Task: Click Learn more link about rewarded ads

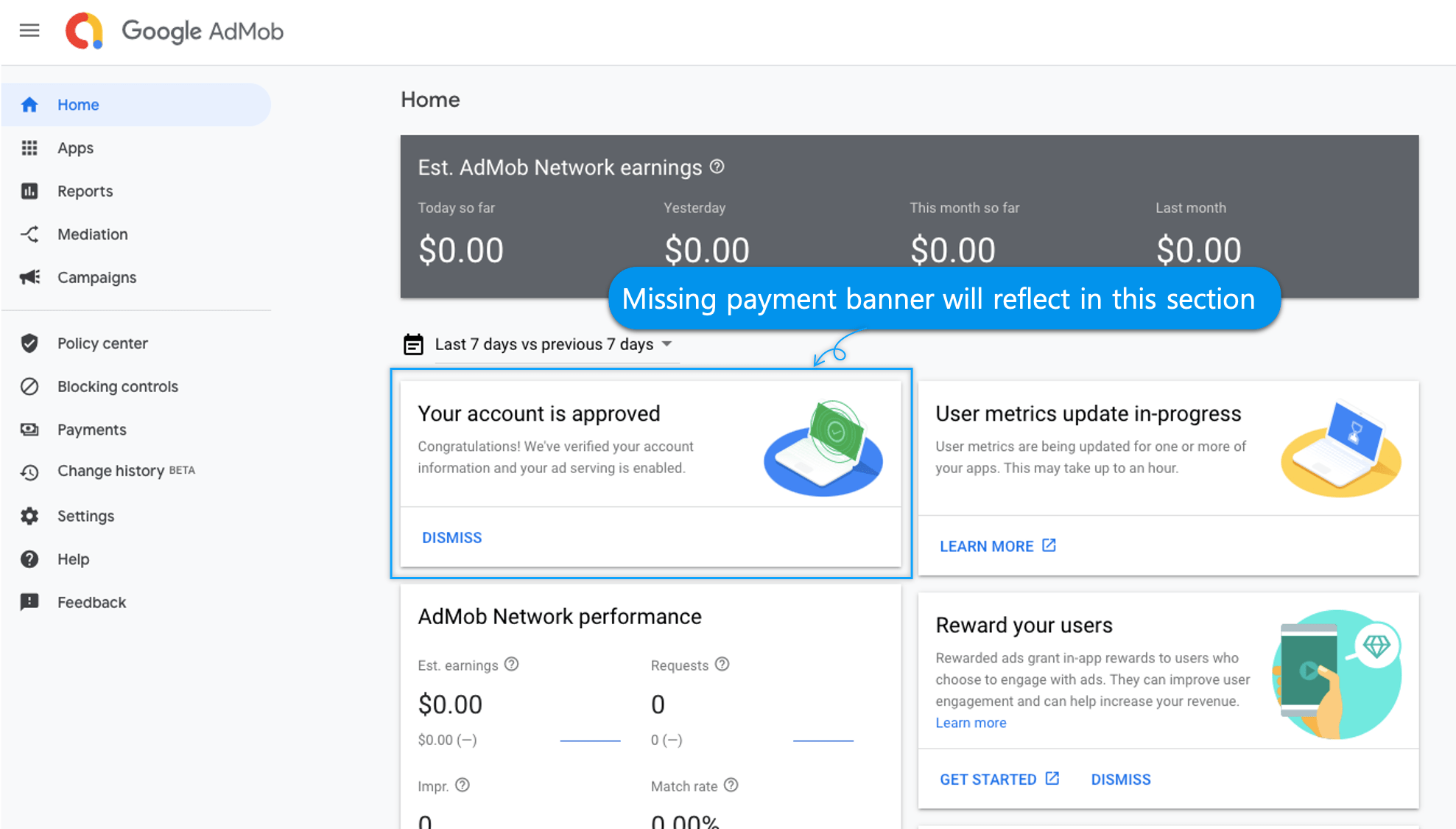Action: (x=971, y=723)
